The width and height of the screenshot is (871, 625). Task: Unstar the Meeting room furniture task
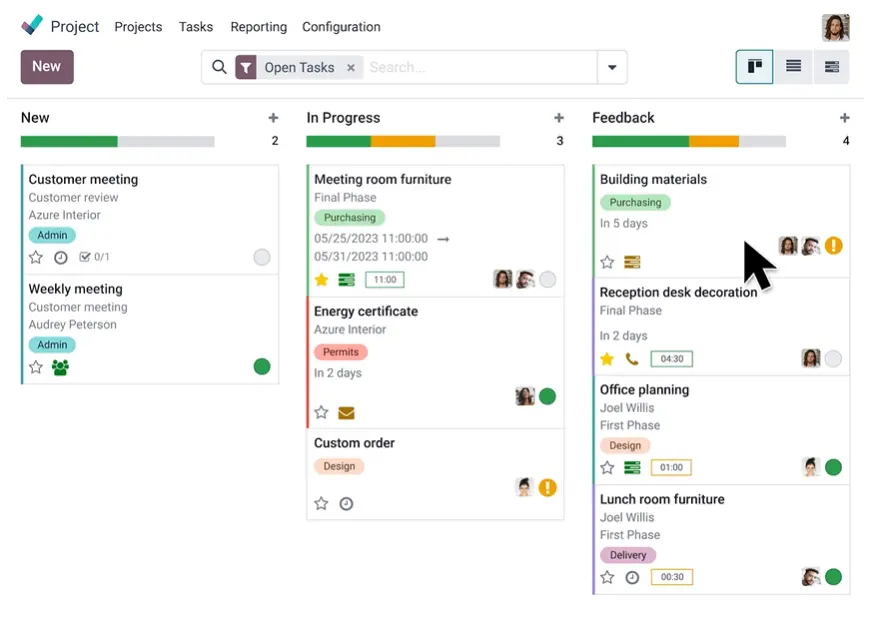[x=321, y=279]
